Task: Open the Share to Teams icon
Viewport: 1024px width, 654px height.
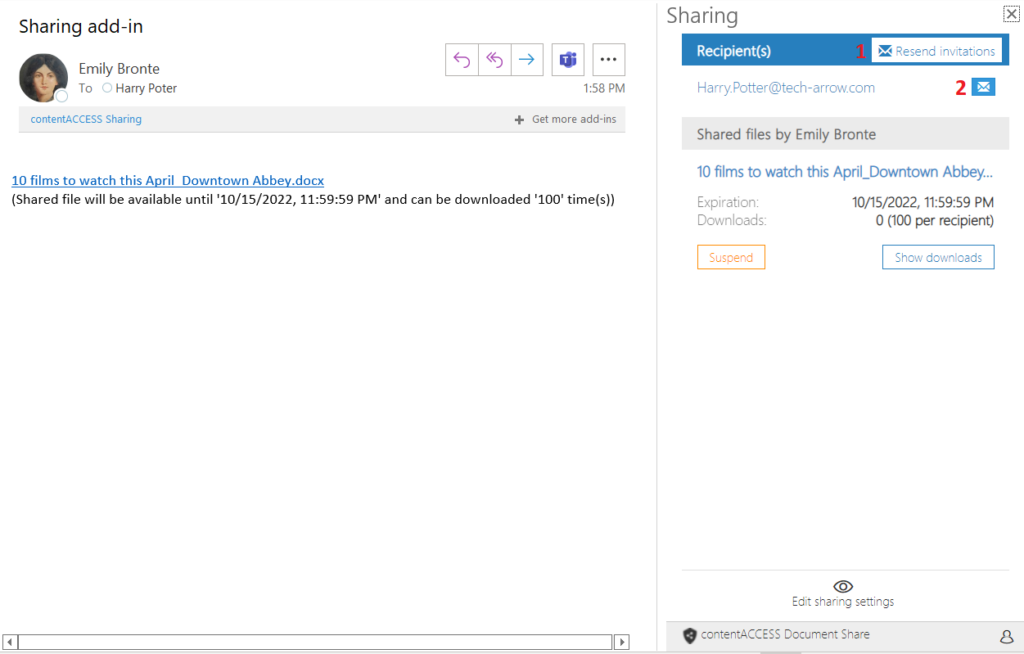Action: click(568, 60)
